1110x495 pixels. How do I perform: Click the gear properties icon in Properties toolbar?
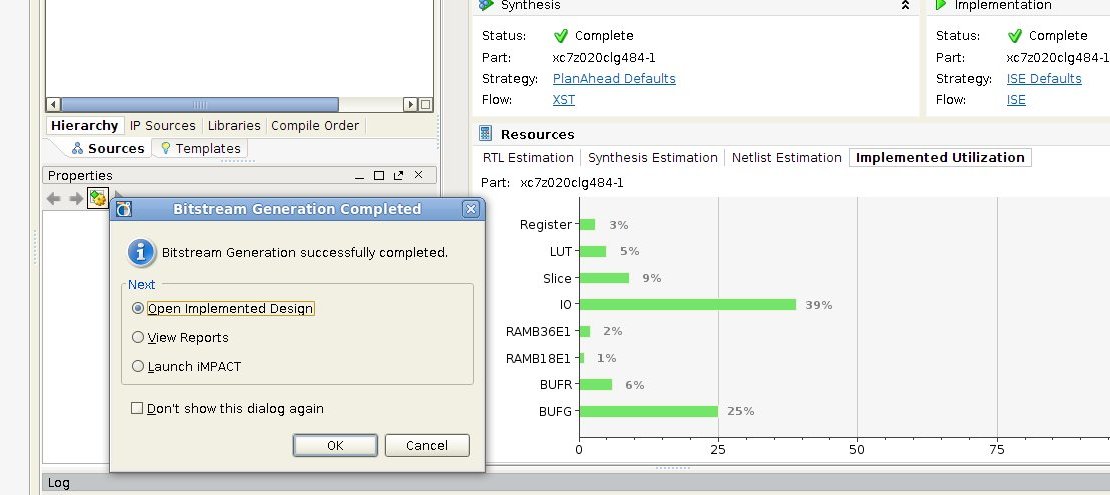pos(98,198)
